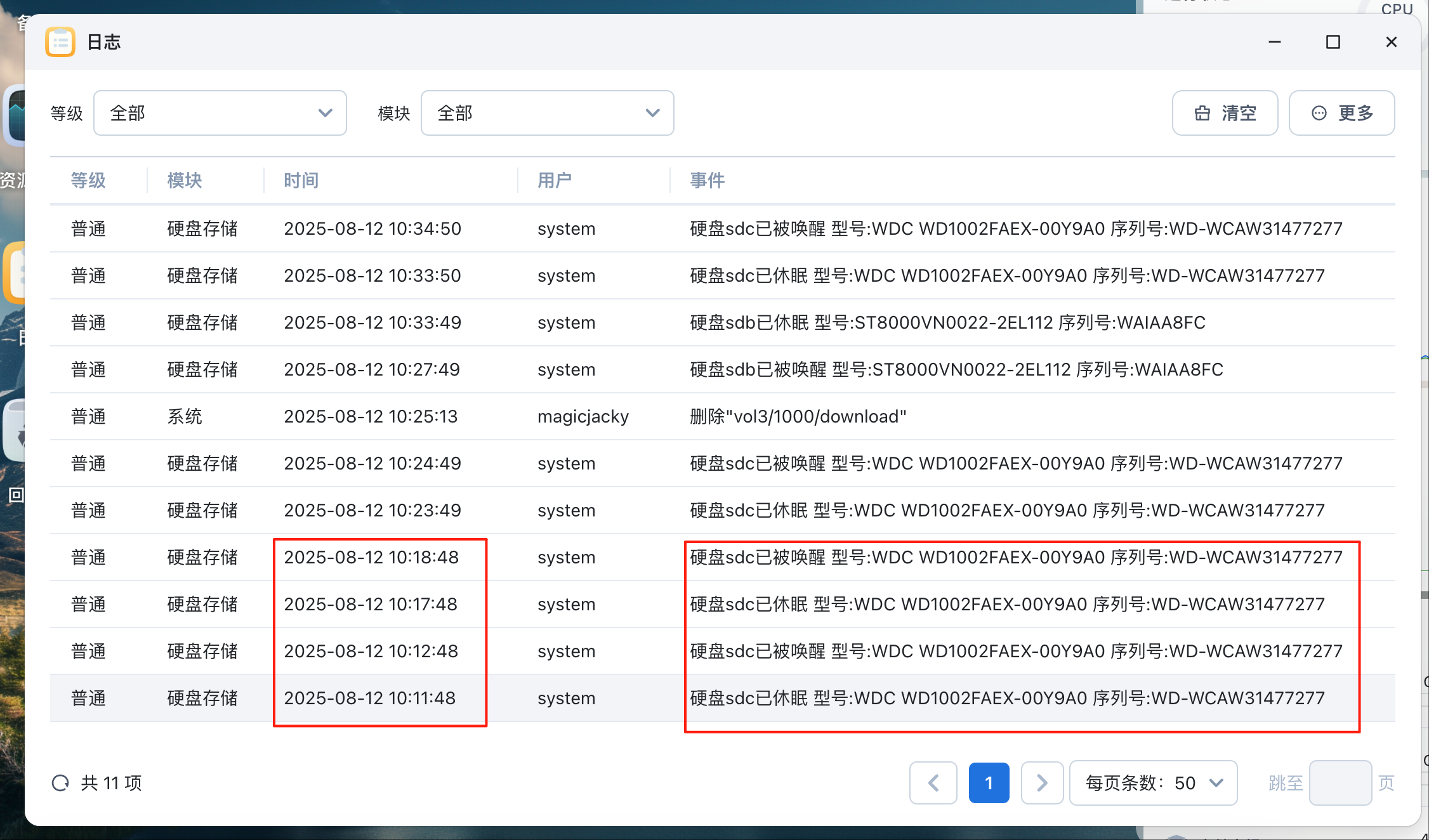Viewport: 1429px width, 840px height.
Task: Close the log window
Action: pos(1391,42)
